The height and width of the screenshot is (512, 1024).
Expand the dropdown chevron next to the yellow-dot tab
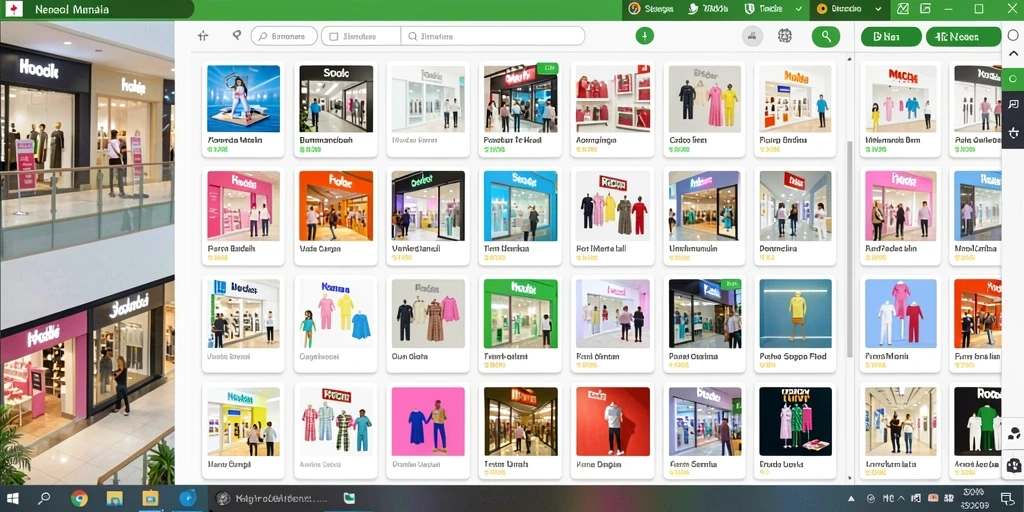click(878, 9)
